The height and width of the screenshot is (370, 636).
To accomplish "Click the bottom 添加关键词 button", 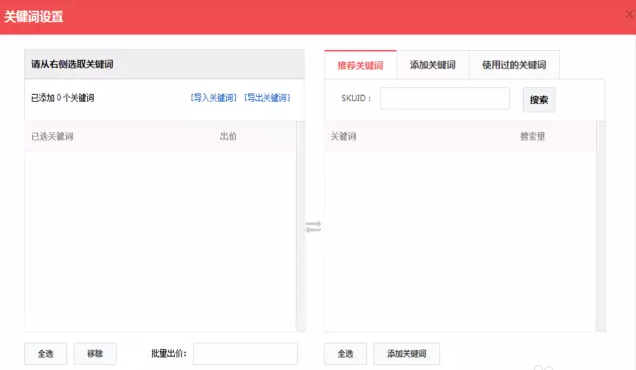I will [x=406, y=354].
